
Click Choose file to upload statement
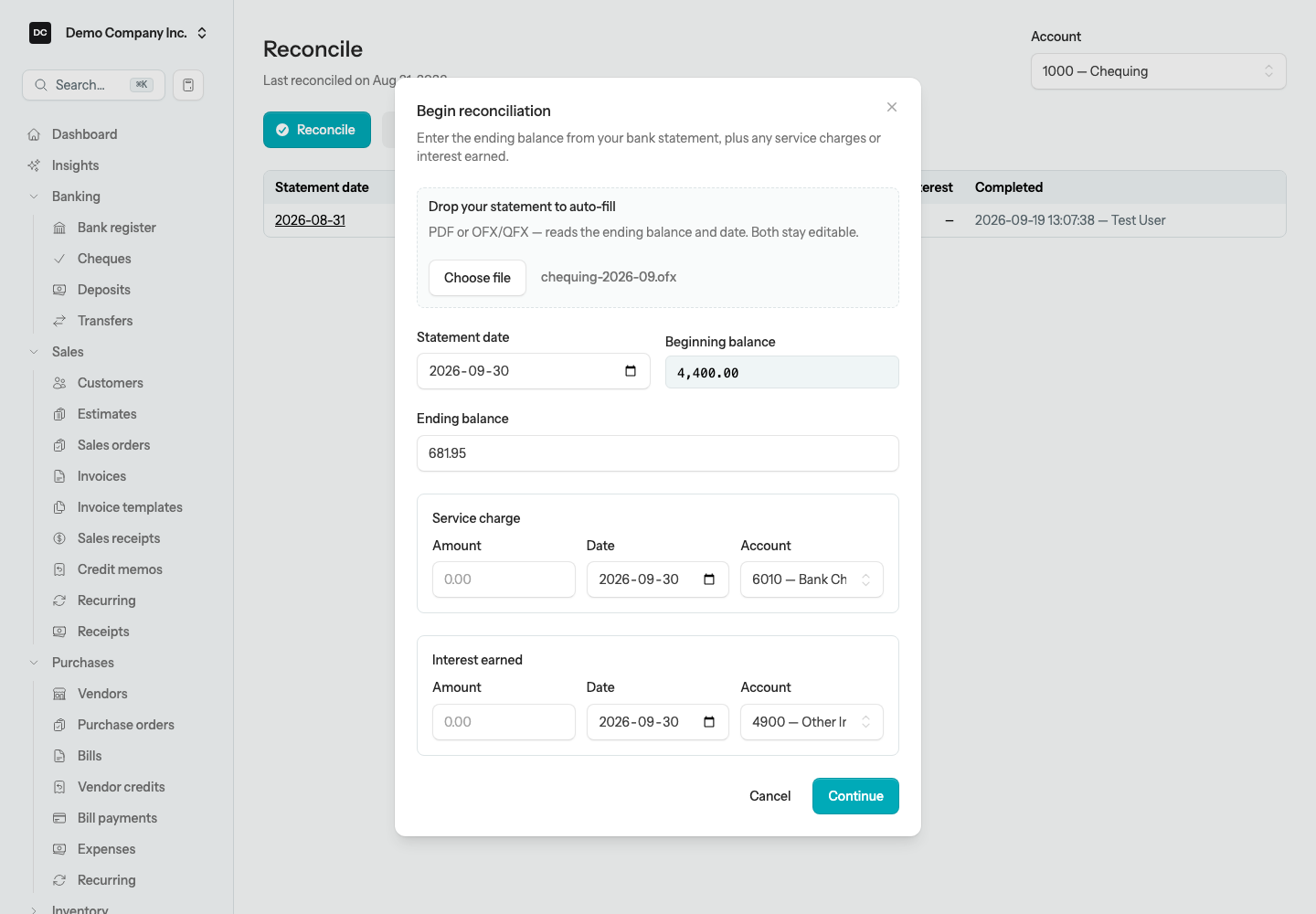pos(477,278)
